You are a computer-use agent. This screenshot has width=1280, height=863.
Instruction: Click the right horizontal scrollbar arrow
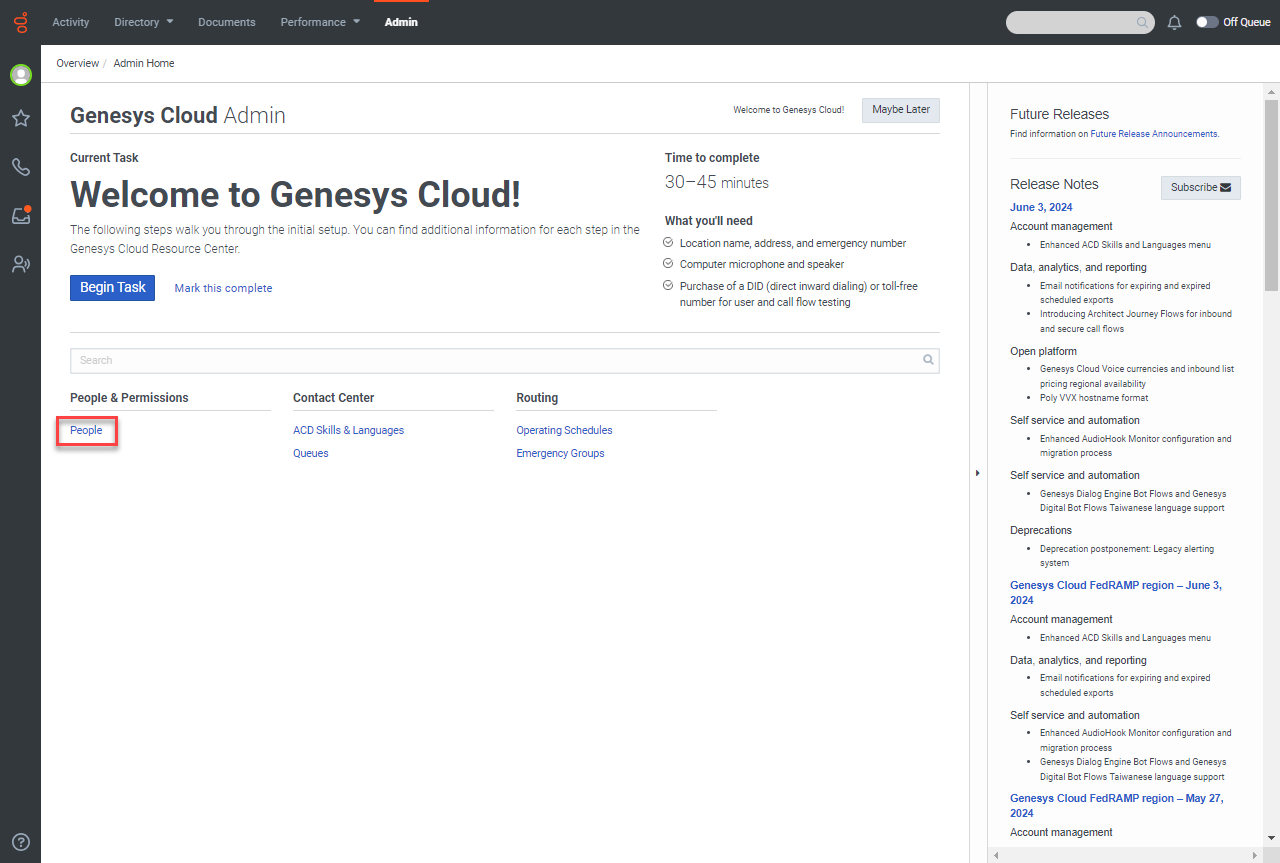[1256, 856]
